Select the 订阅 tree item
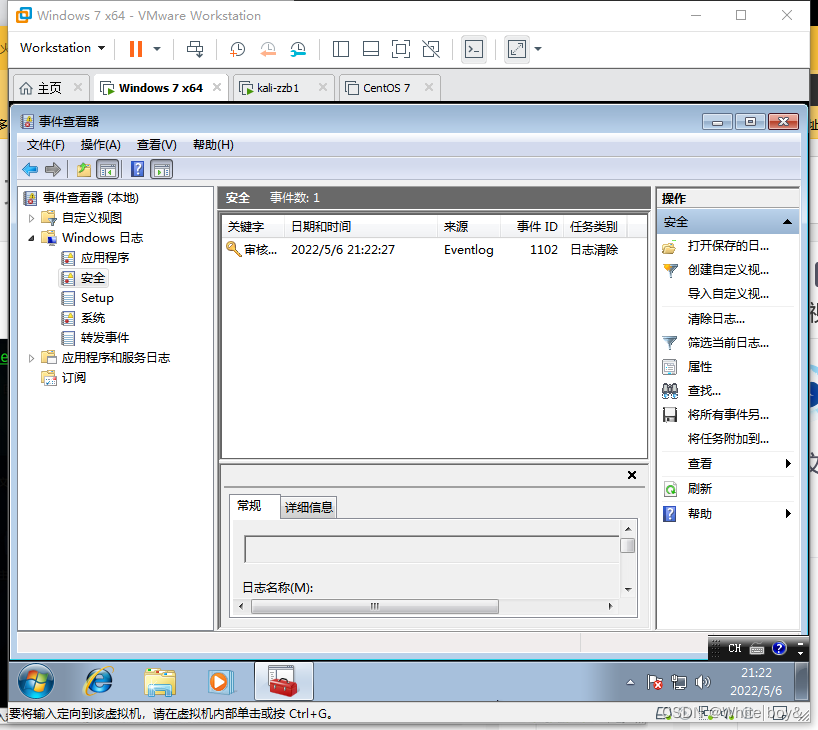This screenshot has height=730, width=818. [x=74, y=377]
